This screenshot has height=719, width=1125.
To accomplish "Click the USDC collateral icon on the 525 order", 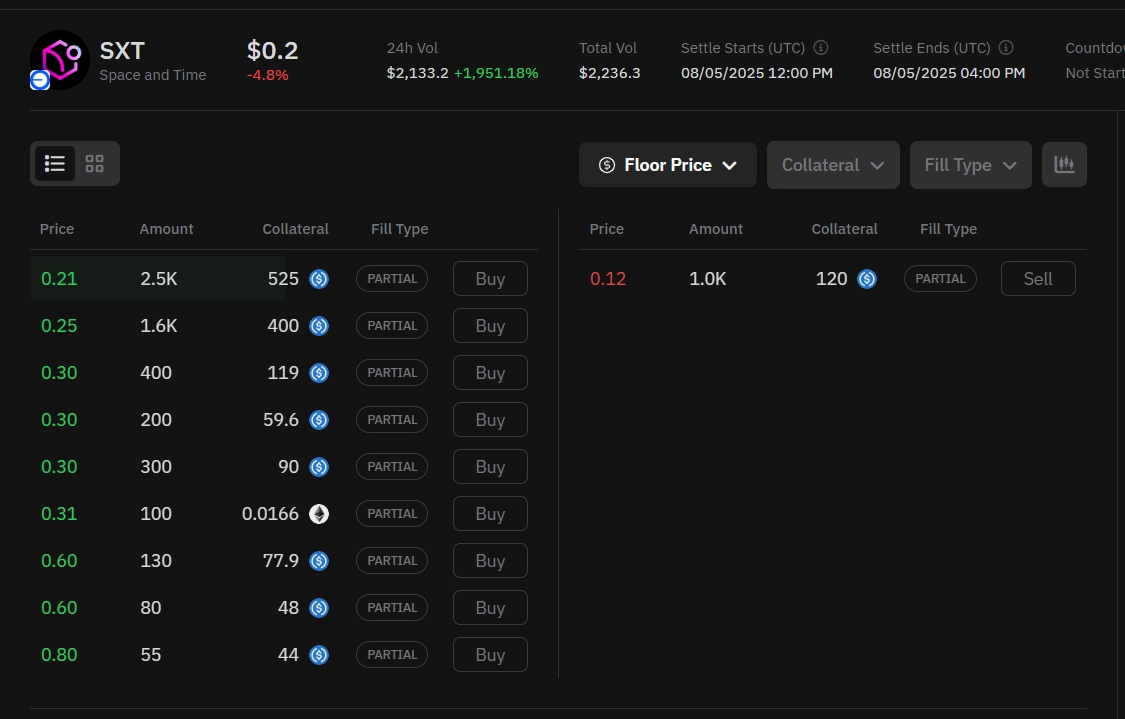I will (x=319, y=278).
